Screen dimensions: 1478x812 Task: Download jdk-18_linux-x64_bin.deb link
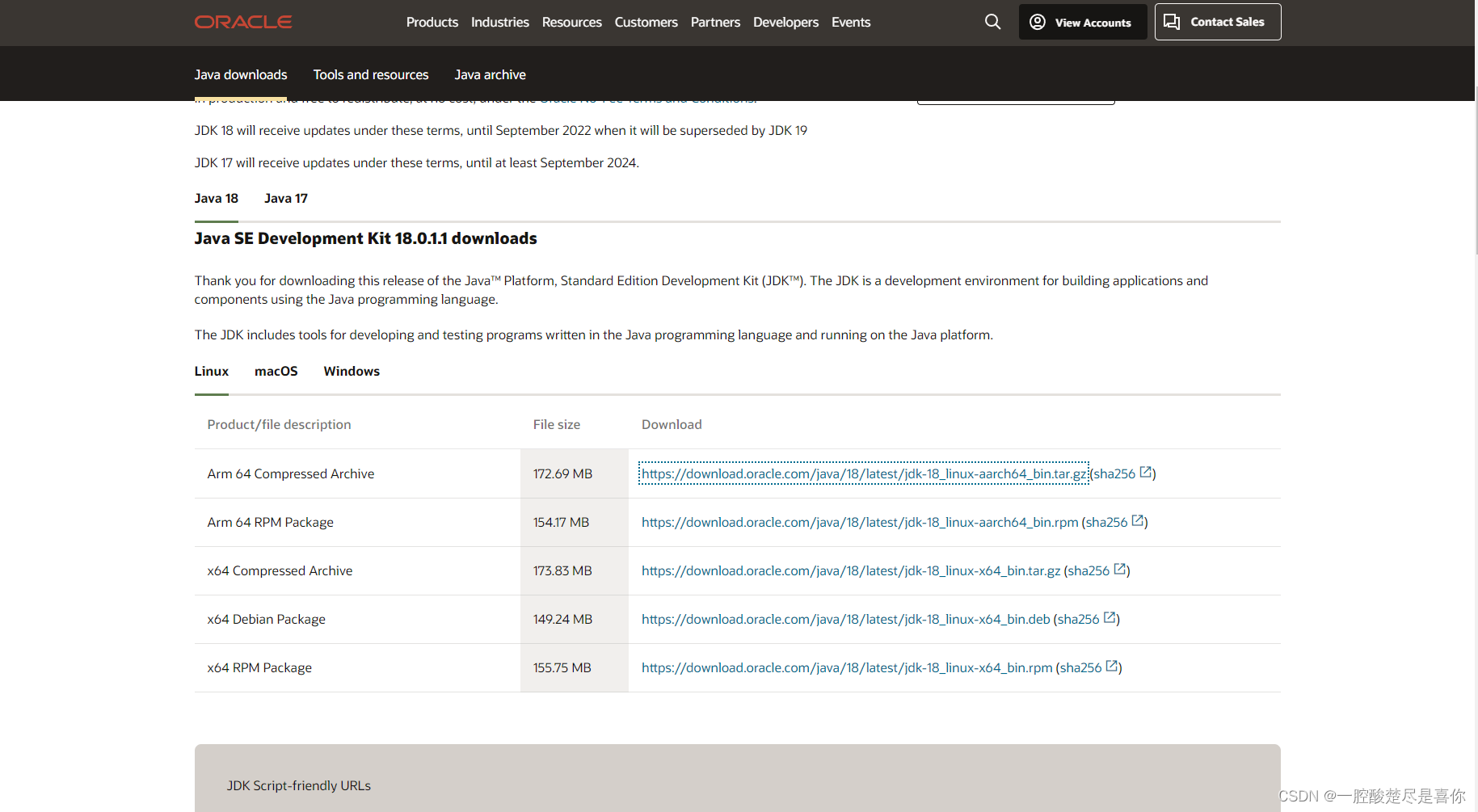(x=846, y=619)
